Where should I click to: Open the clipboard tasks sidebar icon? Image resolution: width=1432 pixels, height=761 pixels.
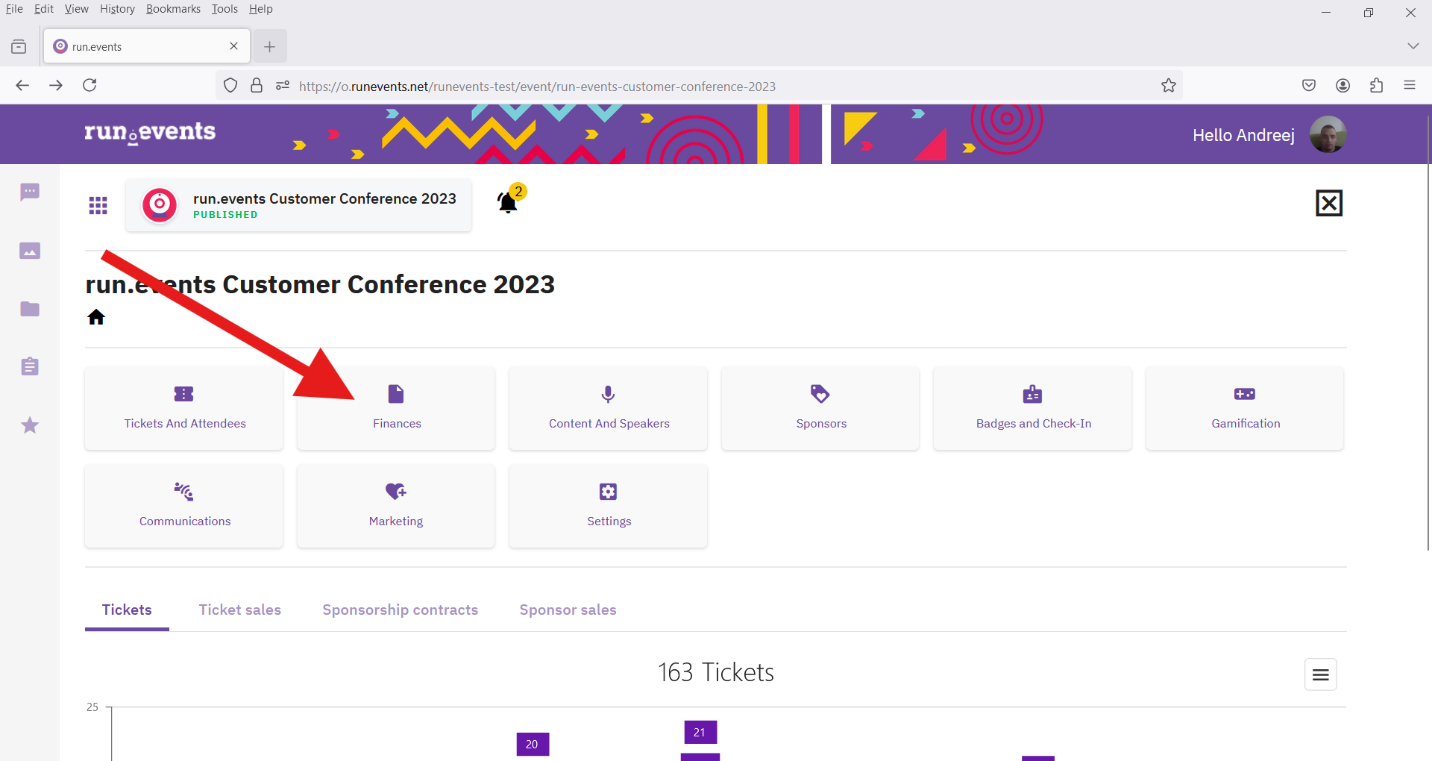tap(30, 367)
